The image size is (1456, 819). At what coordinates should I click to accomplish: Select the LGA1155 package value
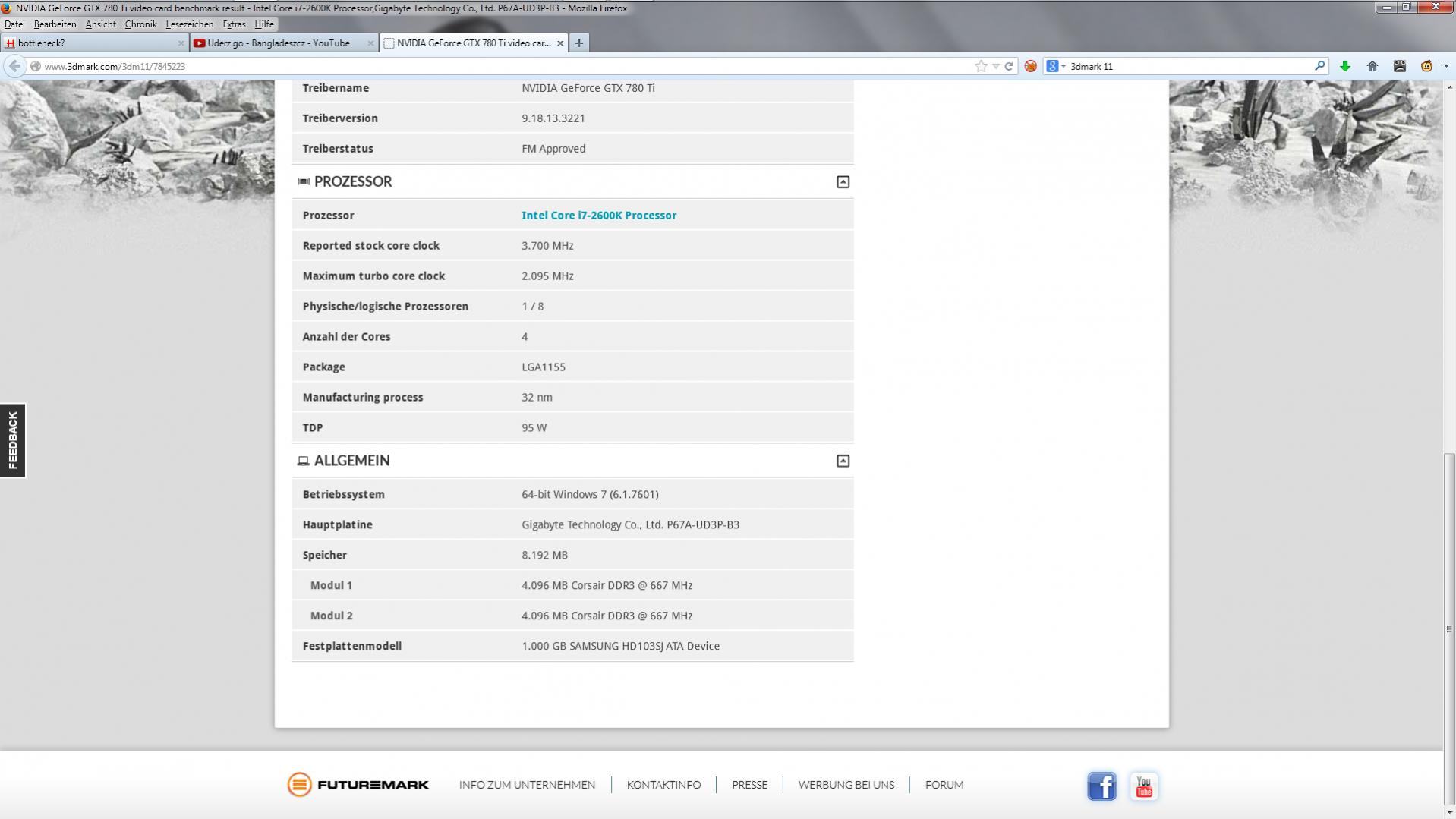[544, 367]
